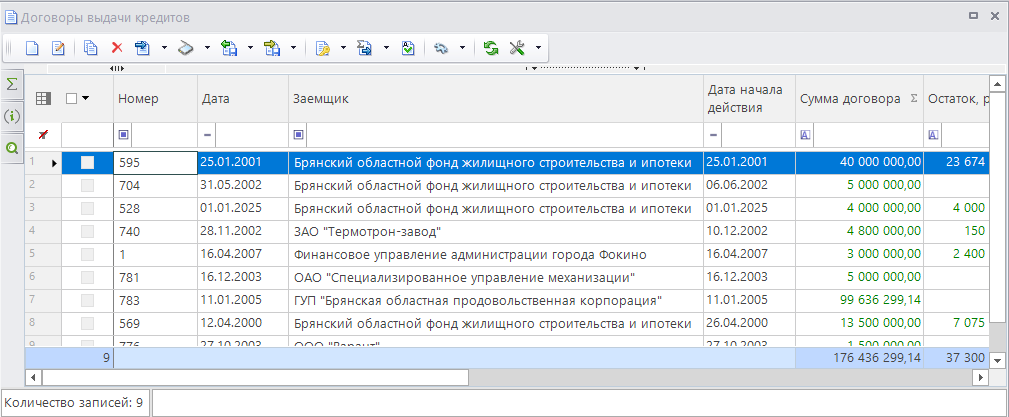Delete record using the red X icon
Image resolution: width=1009 pixels, height=417 pixels.
point(117,48)
